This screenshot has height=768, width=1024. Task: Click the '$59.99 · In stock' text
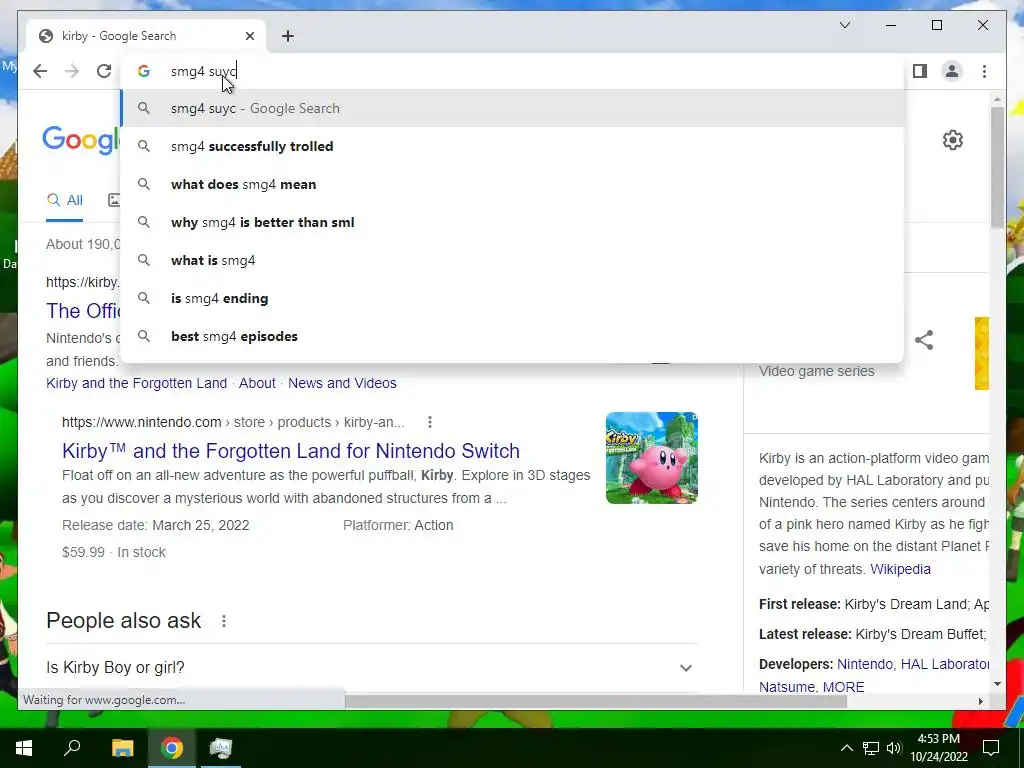point(114,552)
